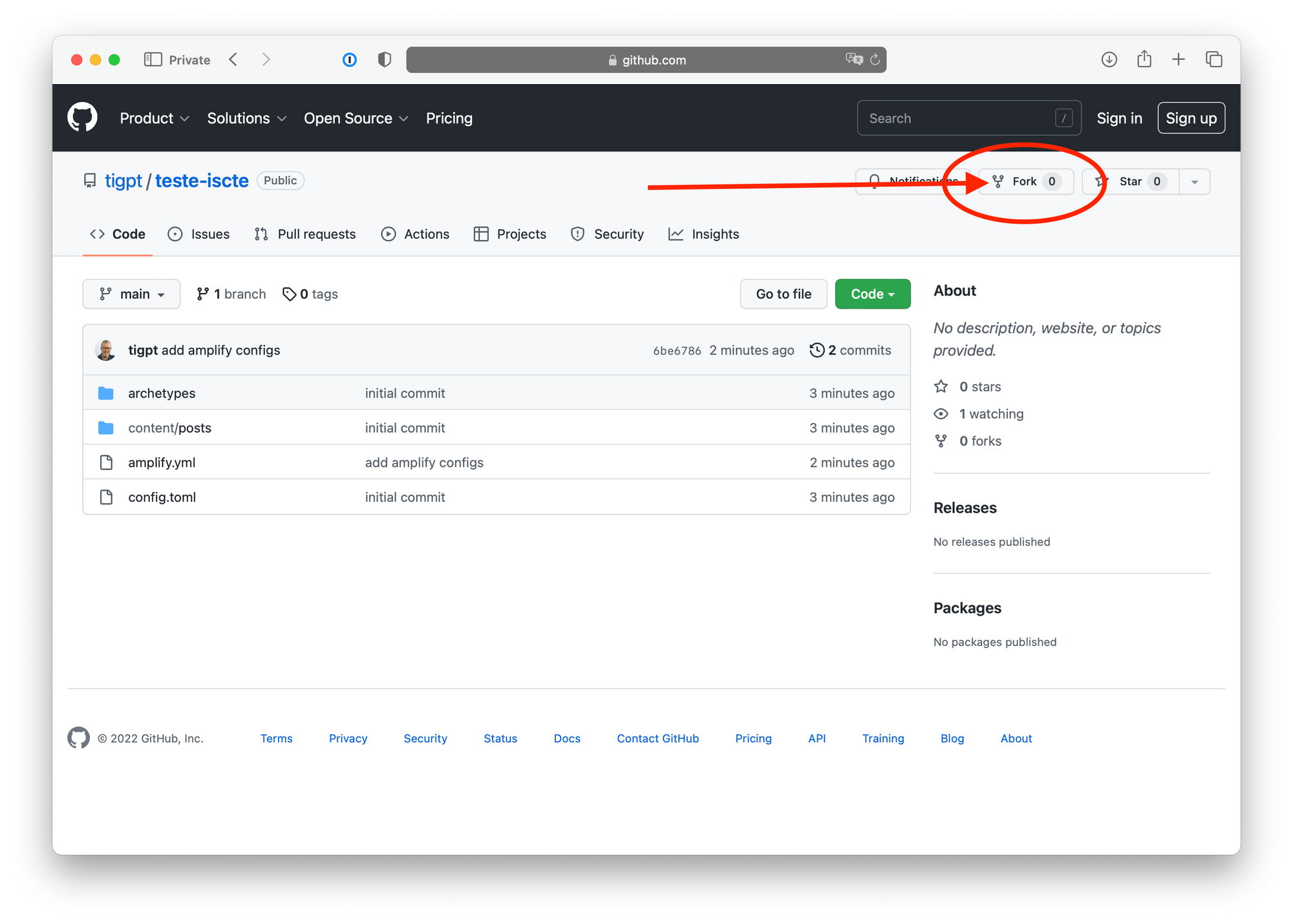Click the amplify.yml file icon
The image size is (1293, 924).
106,462
